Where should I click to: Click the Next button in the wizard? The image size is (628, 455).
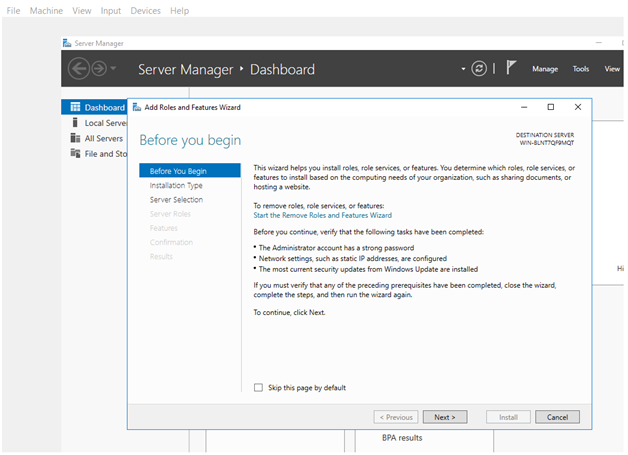(x=445, y=417)
